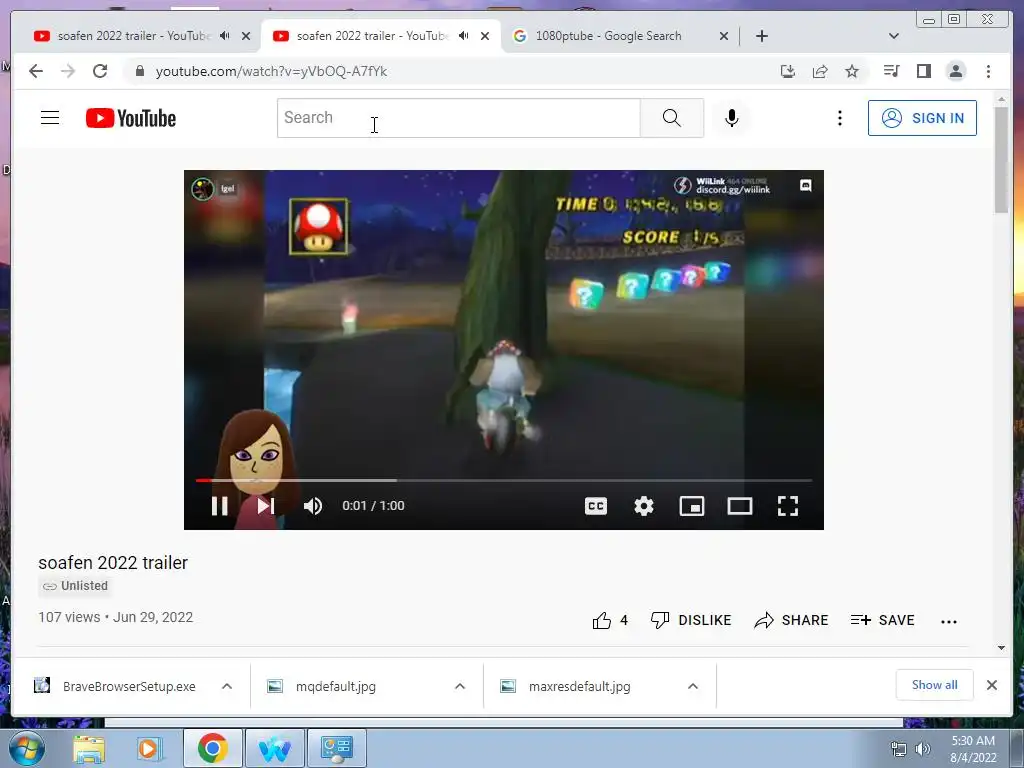
Task: Click SHARE below the video
Action: coord(791,620)
